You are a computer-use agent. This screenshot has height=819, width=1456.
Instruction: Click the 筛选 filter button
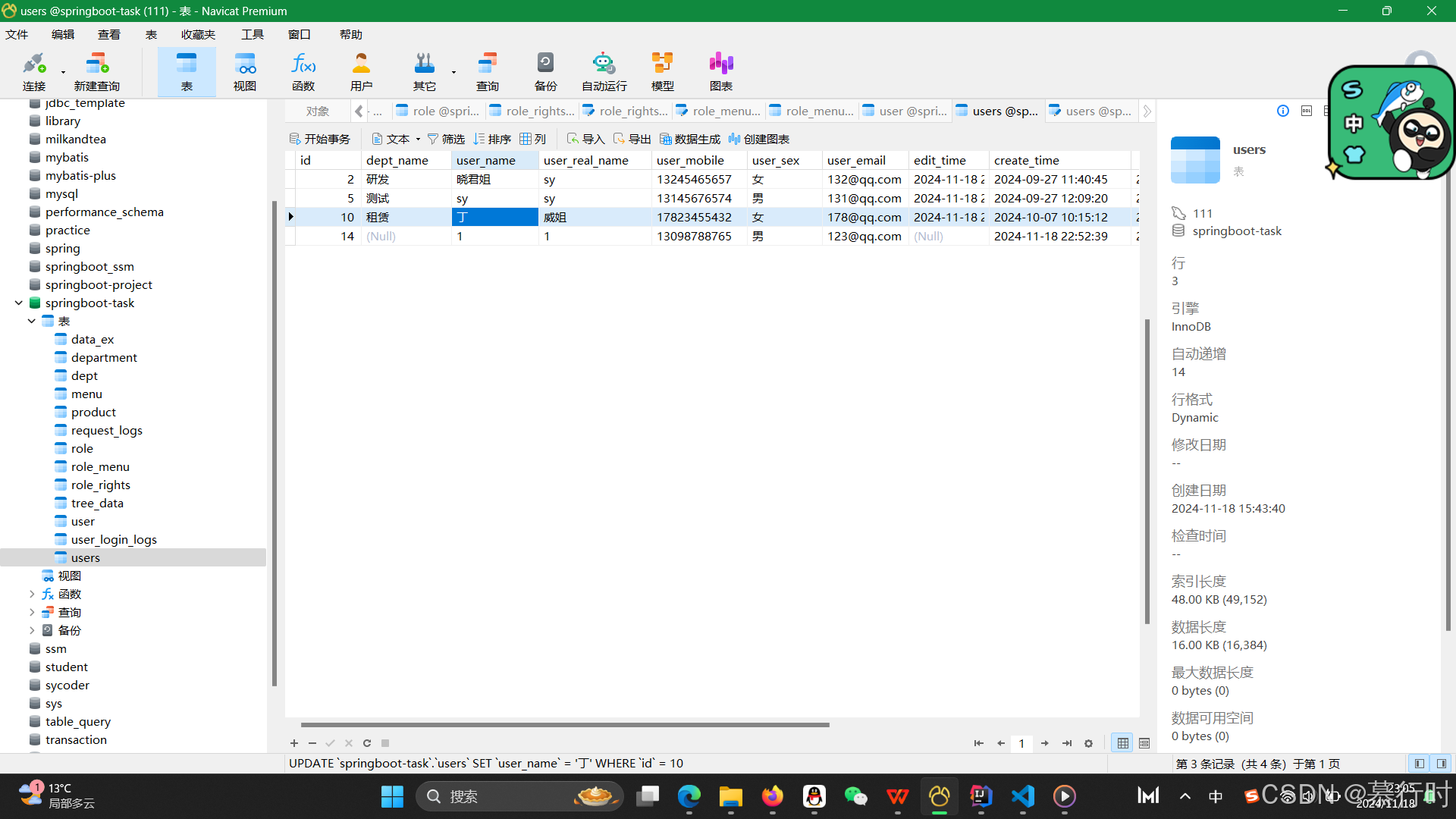(446, 140)
